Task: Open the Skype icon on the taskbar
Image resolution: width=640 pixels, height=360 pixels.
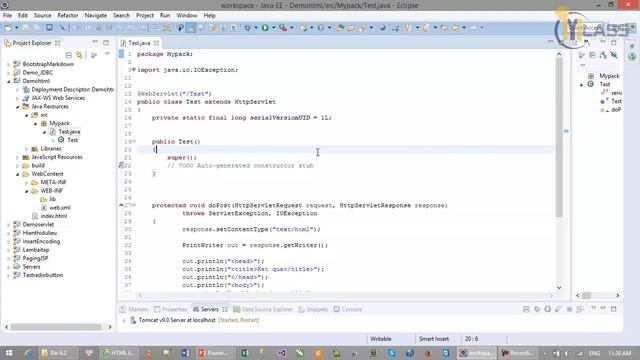Action: tap(391, 353)
